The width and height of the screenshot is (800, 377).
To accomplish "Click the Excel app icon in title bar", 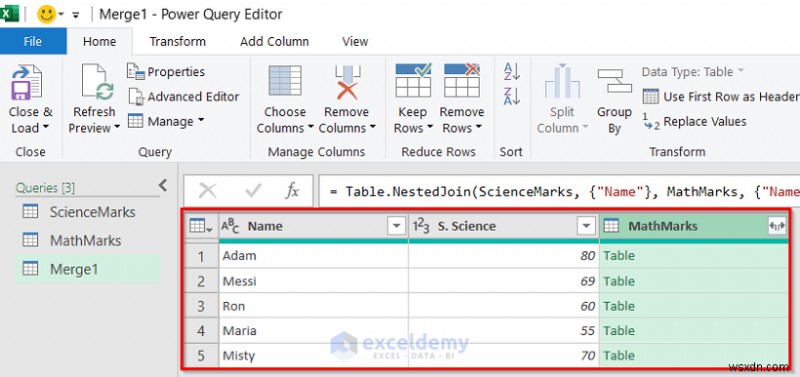I will pyautogui.click(x=9, y=13).
